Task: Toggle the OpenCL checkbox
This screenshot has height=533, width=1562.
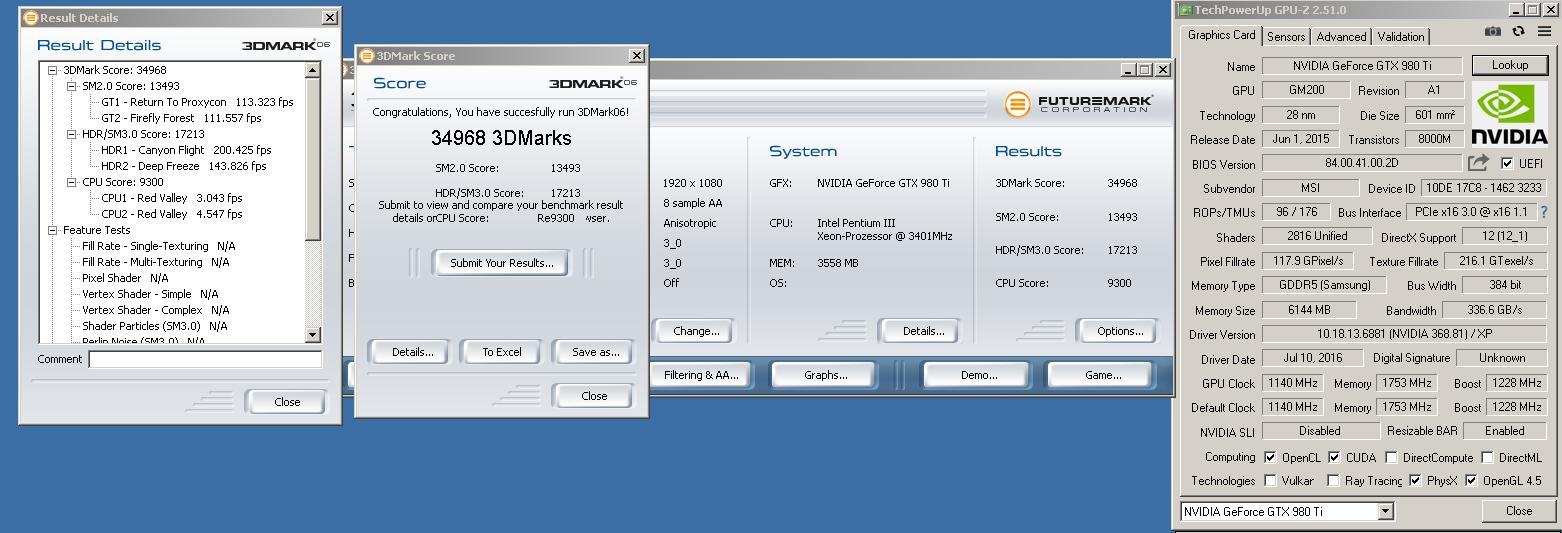Action: click(x=1270, y=457)
